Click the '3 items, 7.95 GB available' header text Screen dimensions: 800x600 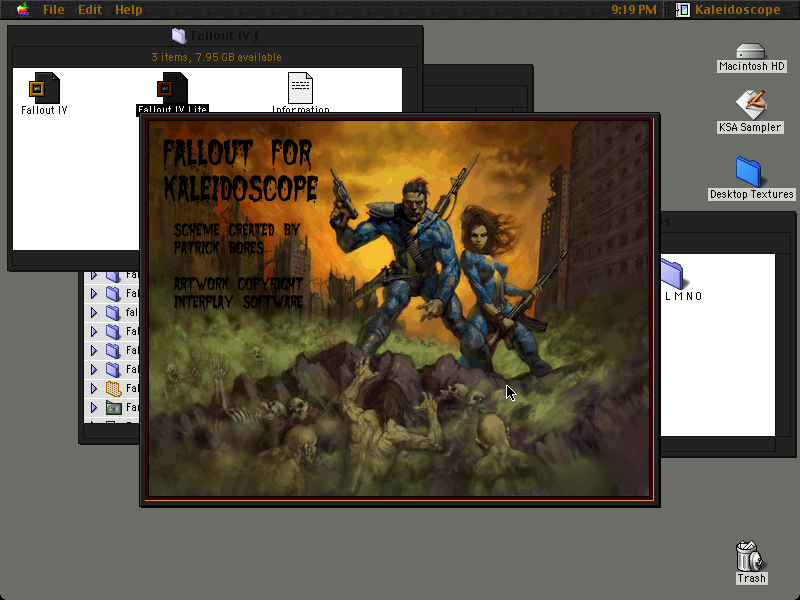click(216, 57)
